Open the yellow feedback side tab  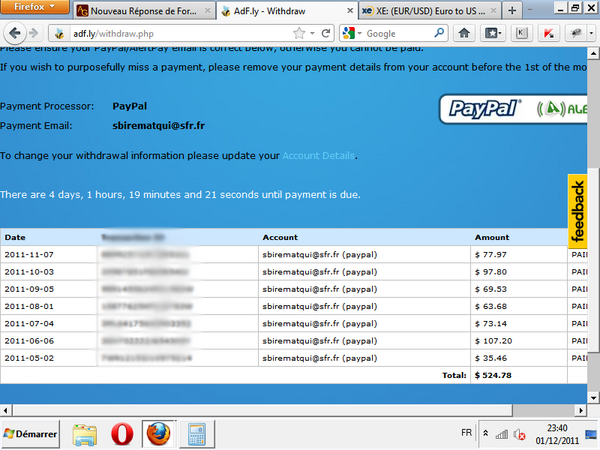click(577, 211)
